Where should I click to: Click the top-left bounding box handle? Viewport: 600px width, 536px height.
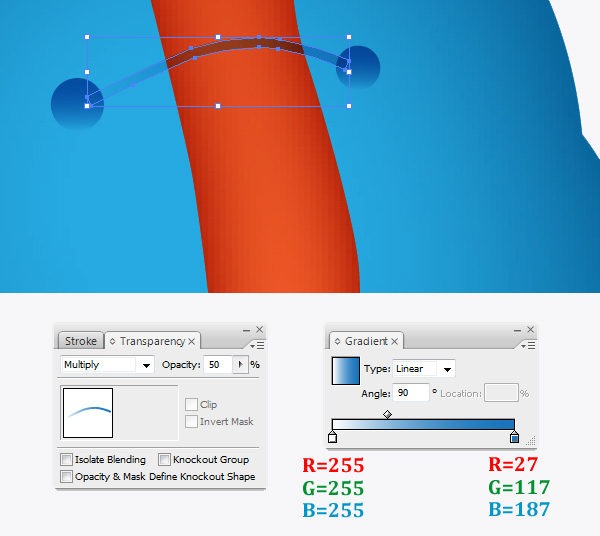(87, 37)
